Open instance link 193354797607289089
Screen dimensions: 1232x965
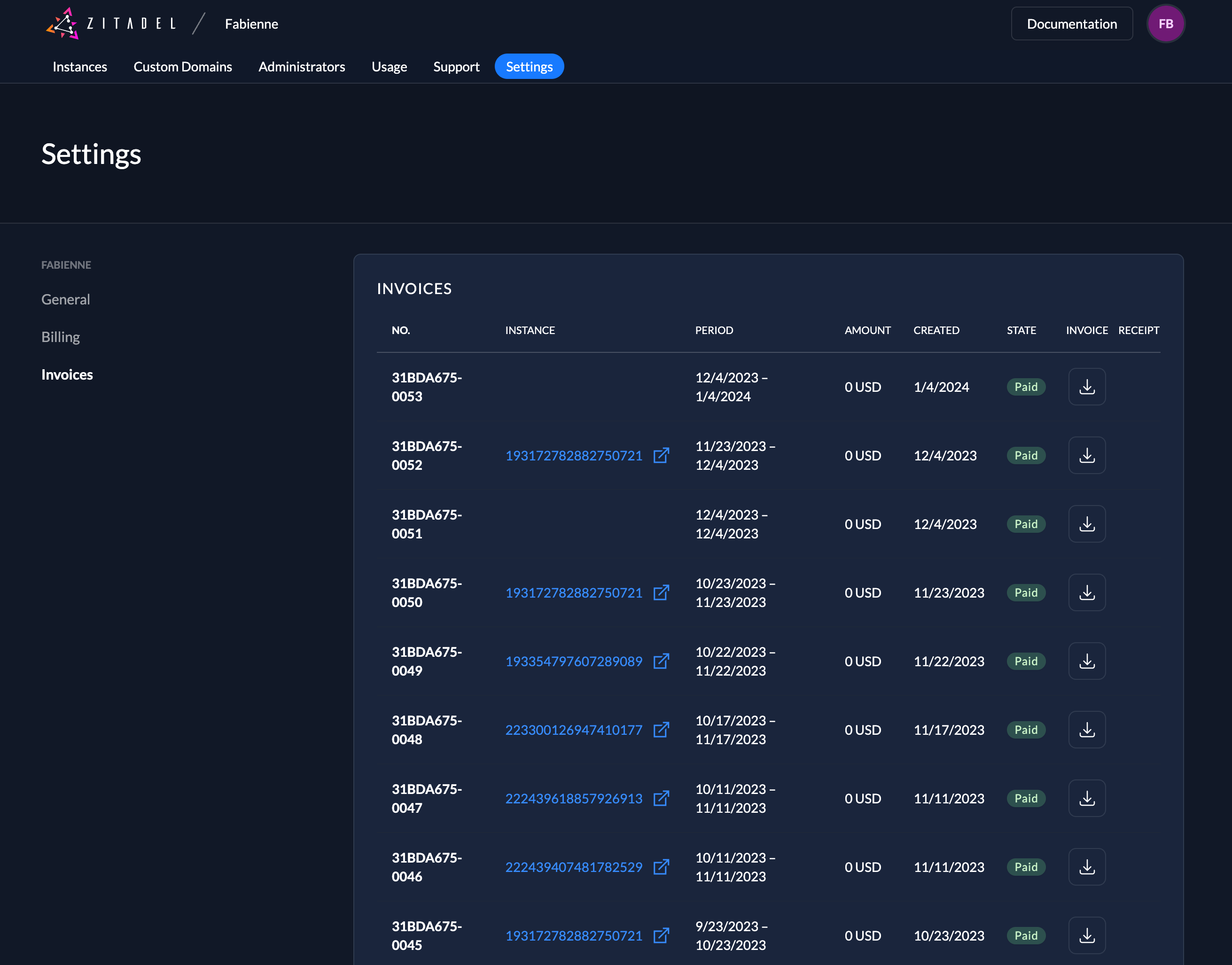pyautogui.click(x=574, y=661)
